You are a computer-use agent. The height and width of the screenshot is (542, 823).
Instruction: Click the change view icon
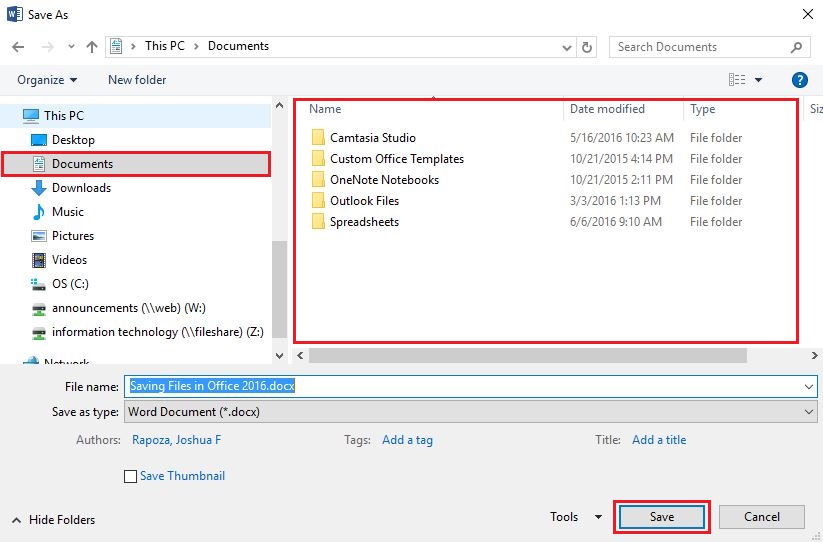click(737, 80)
